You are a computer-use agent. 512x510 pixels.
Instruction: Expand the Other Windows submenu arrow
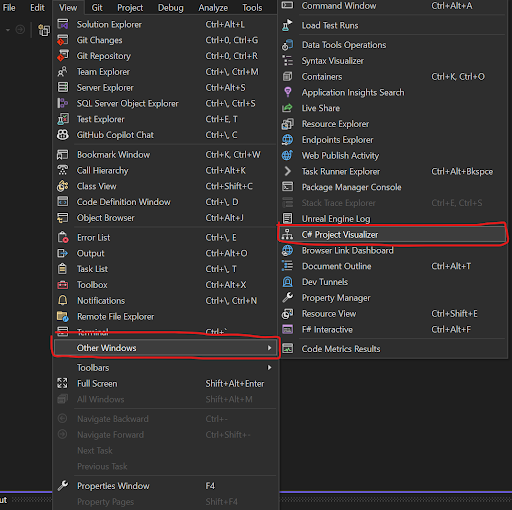click(x=269, y=348)
